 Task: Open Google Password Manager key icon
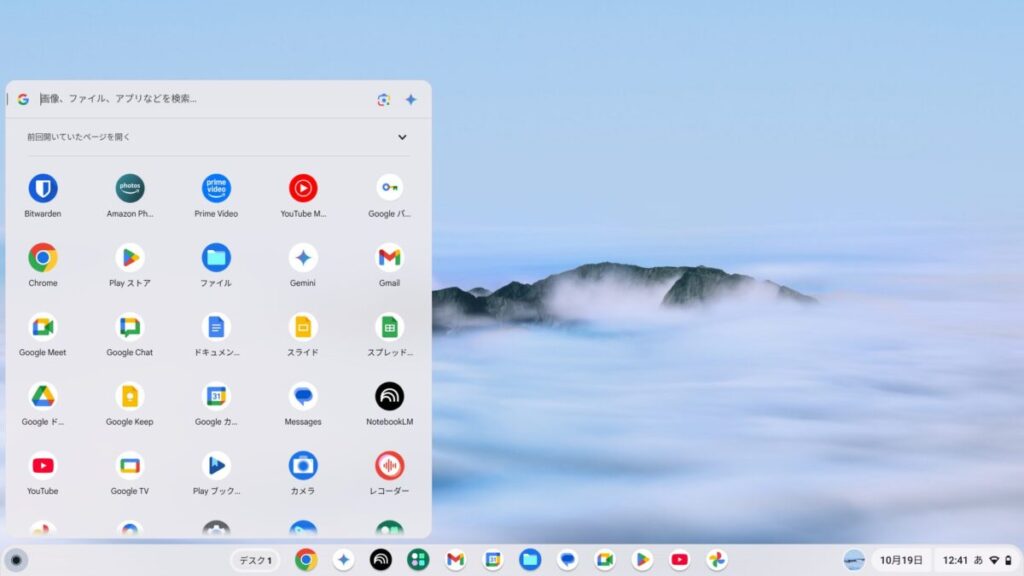(x=389, y=189)
